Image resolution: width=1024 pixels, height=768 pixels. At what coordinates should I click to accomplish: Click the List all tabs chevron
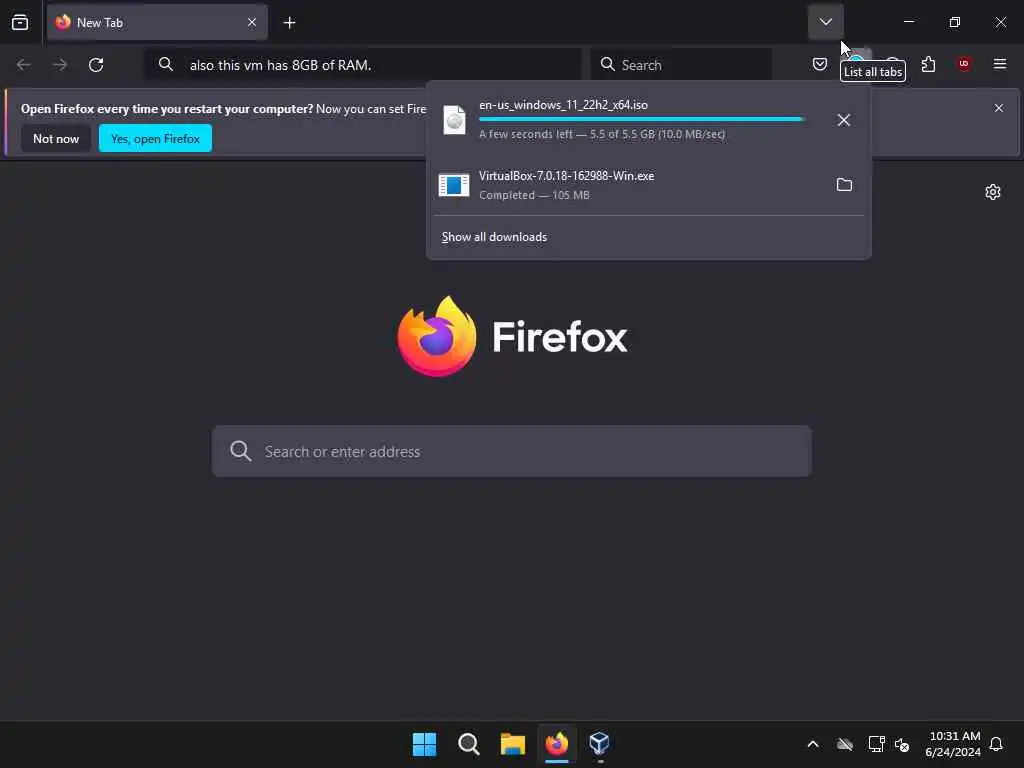click(825, 22)
